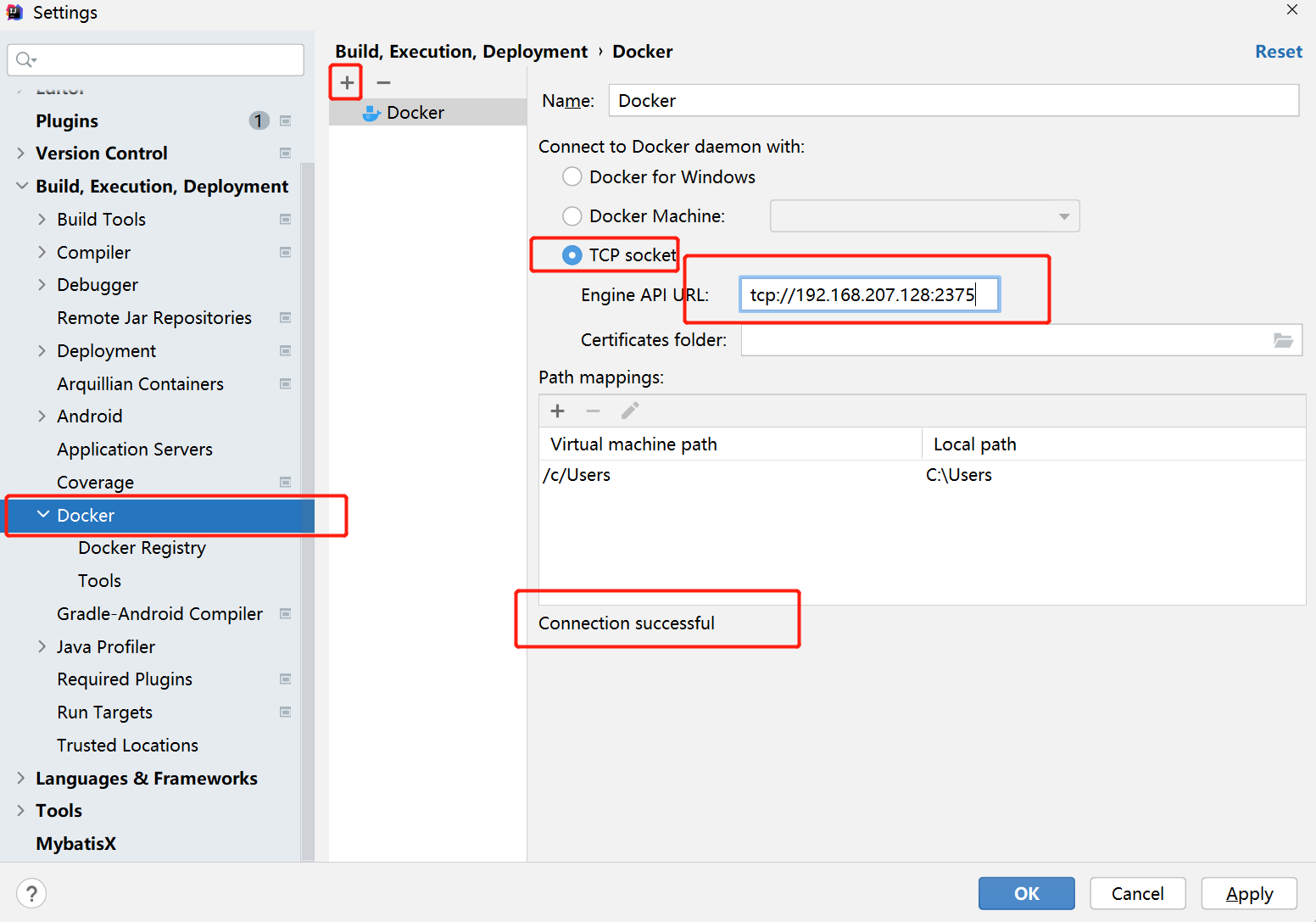Expand Debugger node

pyautogui.click(x=42, y=285)
